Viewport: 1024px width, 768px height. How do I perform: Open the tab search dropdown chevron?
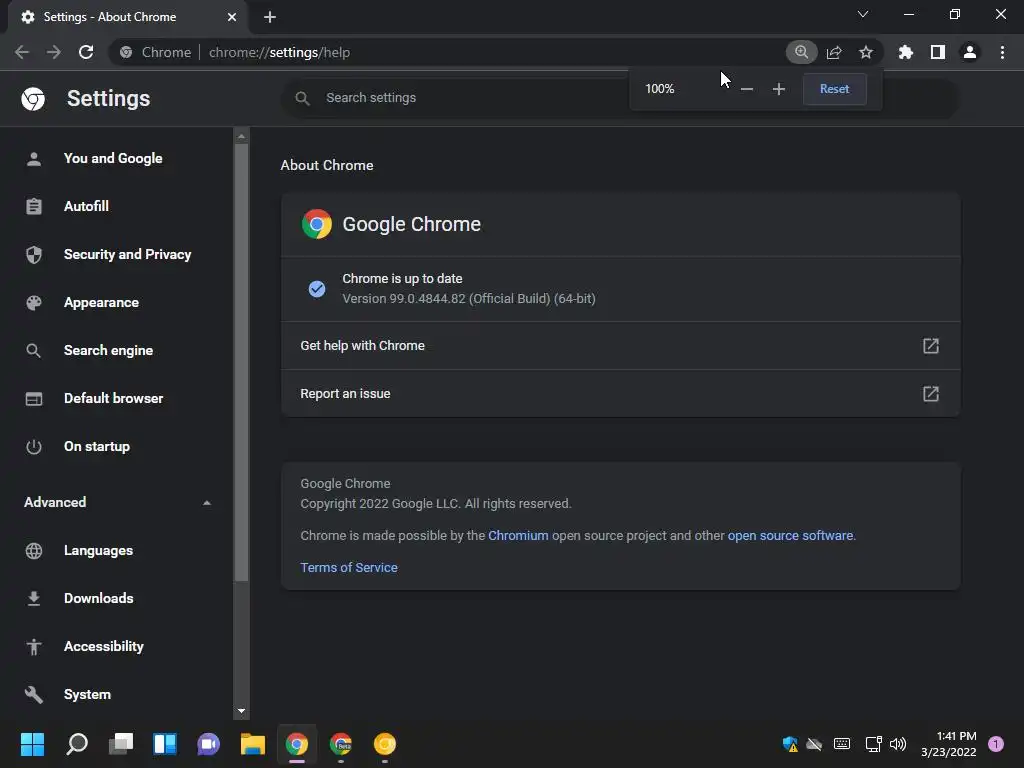863,14
